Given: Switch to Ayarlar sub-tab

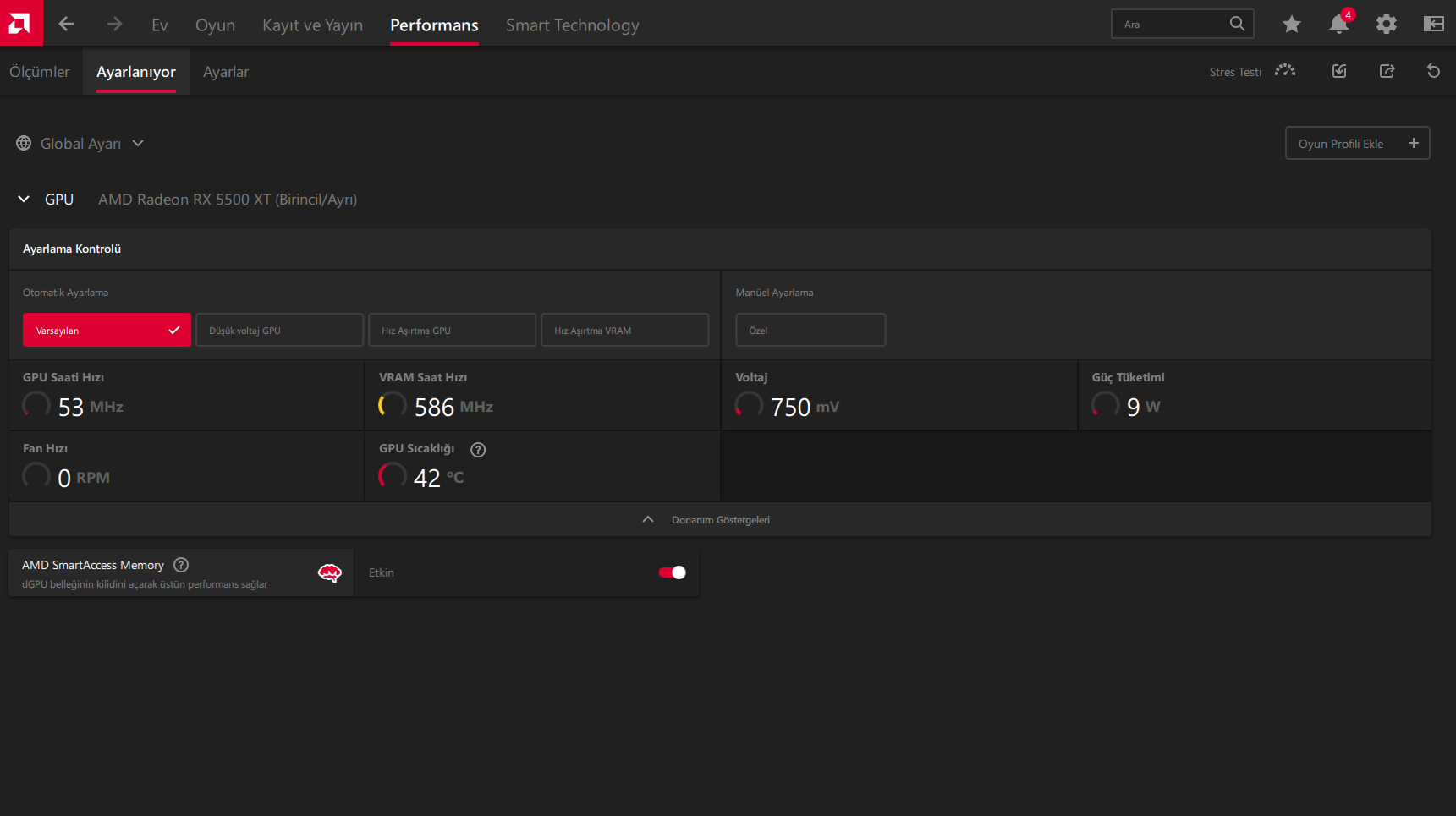Looking at the screenshot, I should point(226,72).
